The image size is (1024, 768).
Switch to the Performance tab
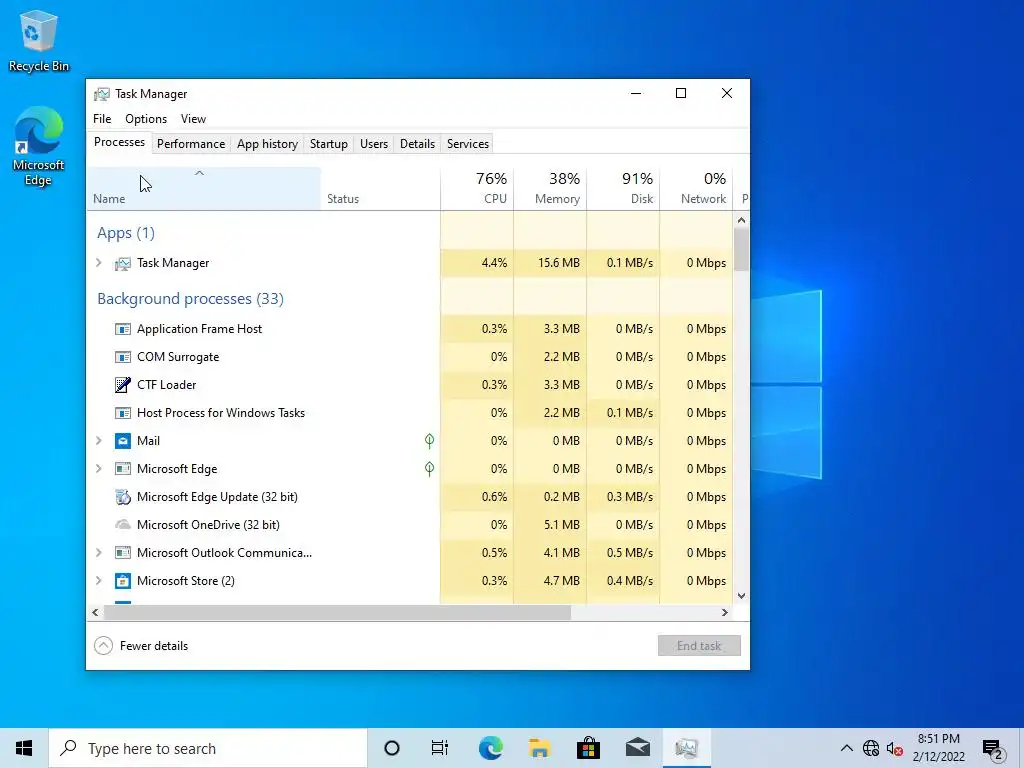pyautogui.click(x=191, y=144)
